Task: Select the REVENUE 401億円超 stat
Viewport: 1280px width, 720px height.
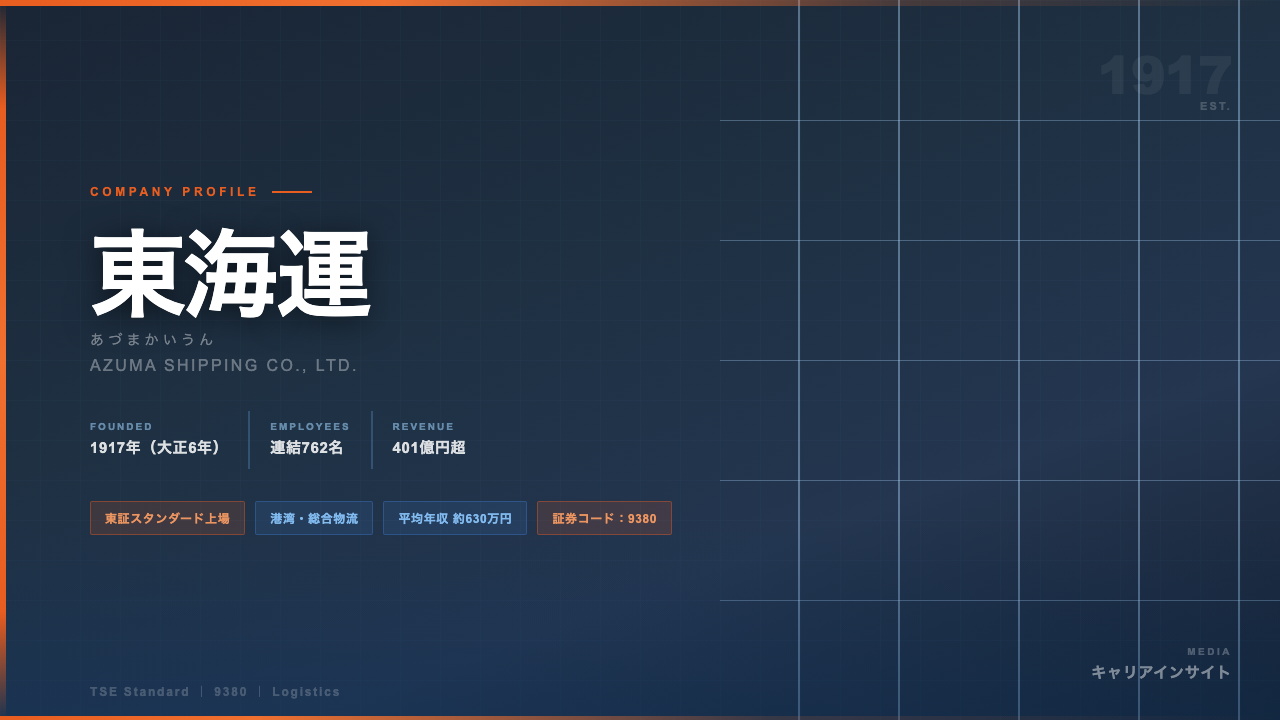Action: coord(429,439)
